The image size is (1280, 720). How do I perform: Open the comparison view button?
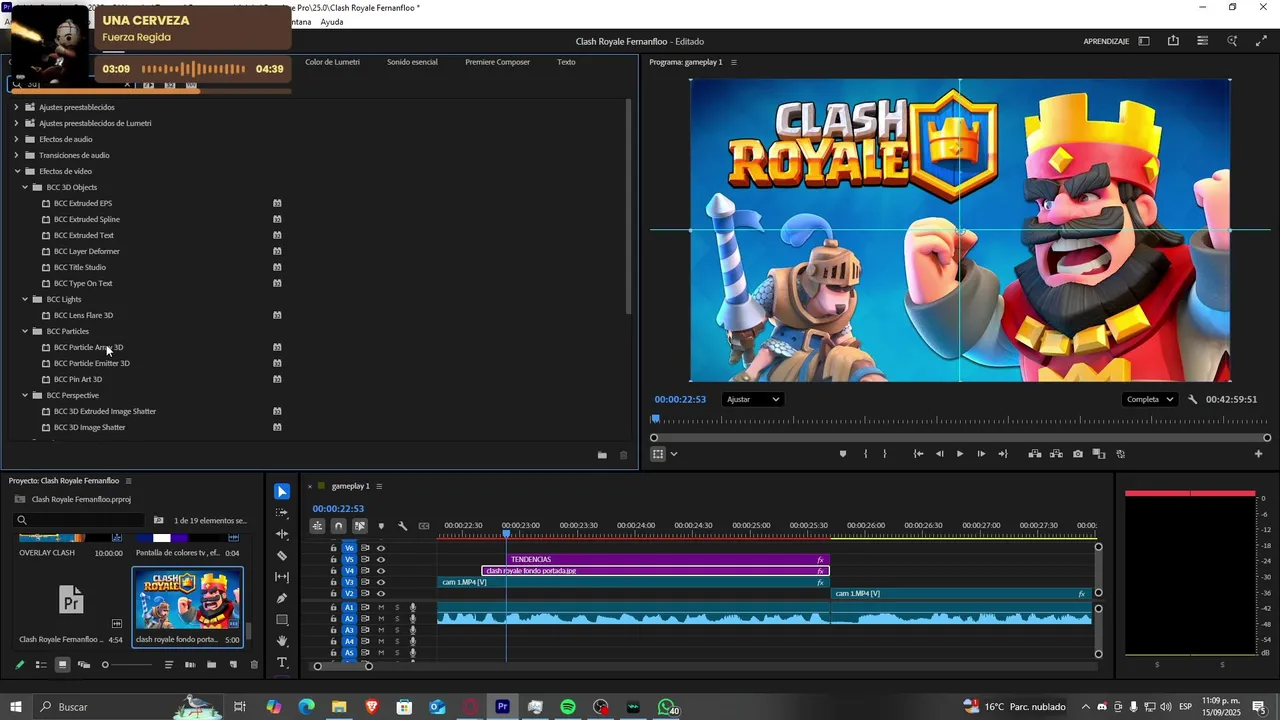point(1099,454)
